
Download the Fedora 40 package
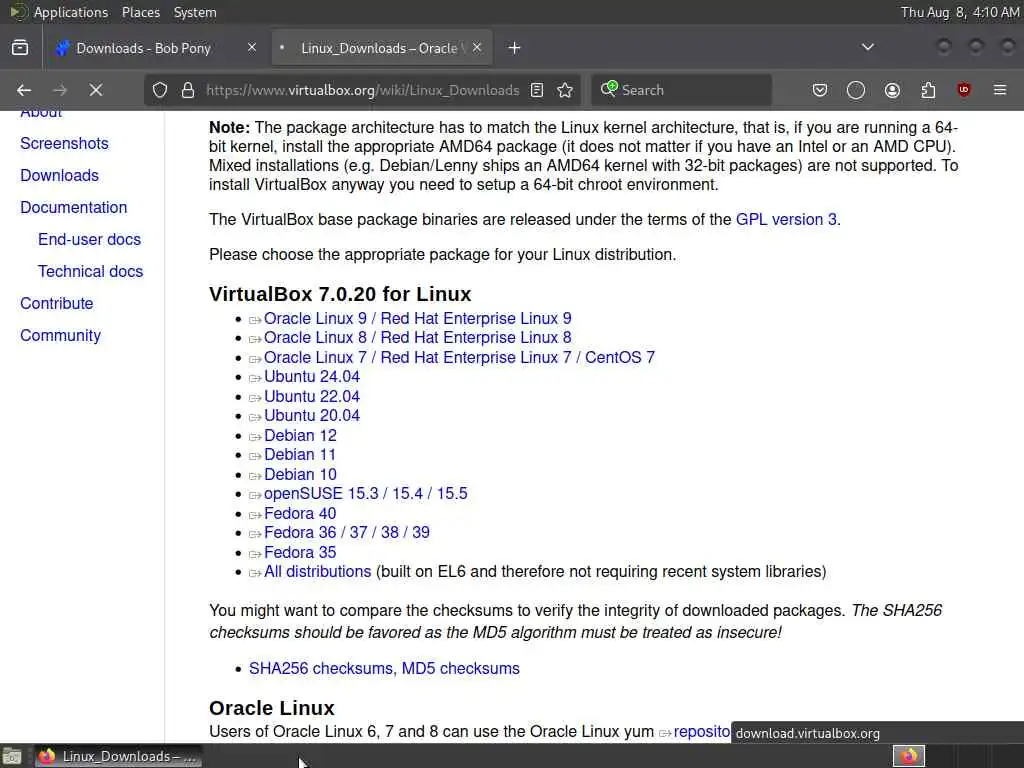tap(300, 514)
